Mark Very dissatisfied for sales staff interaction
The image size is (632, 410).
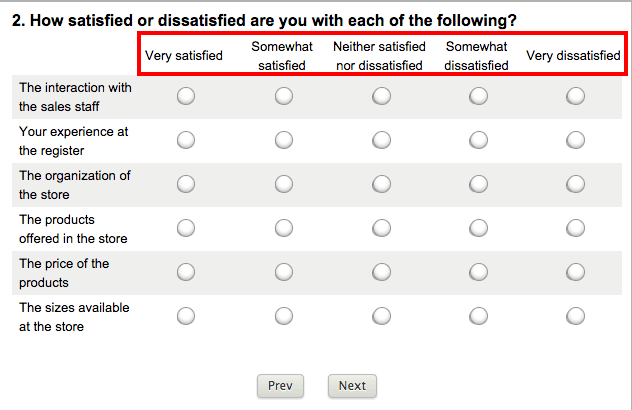(575, 96)
